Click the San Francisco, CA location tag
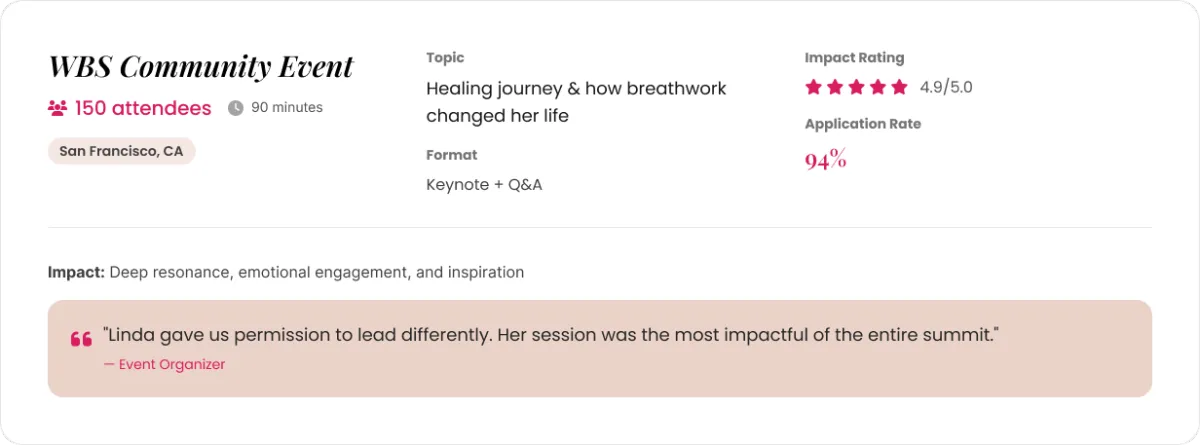The height and width of the screenshot is (445, 1200). (x=121, y=151)
